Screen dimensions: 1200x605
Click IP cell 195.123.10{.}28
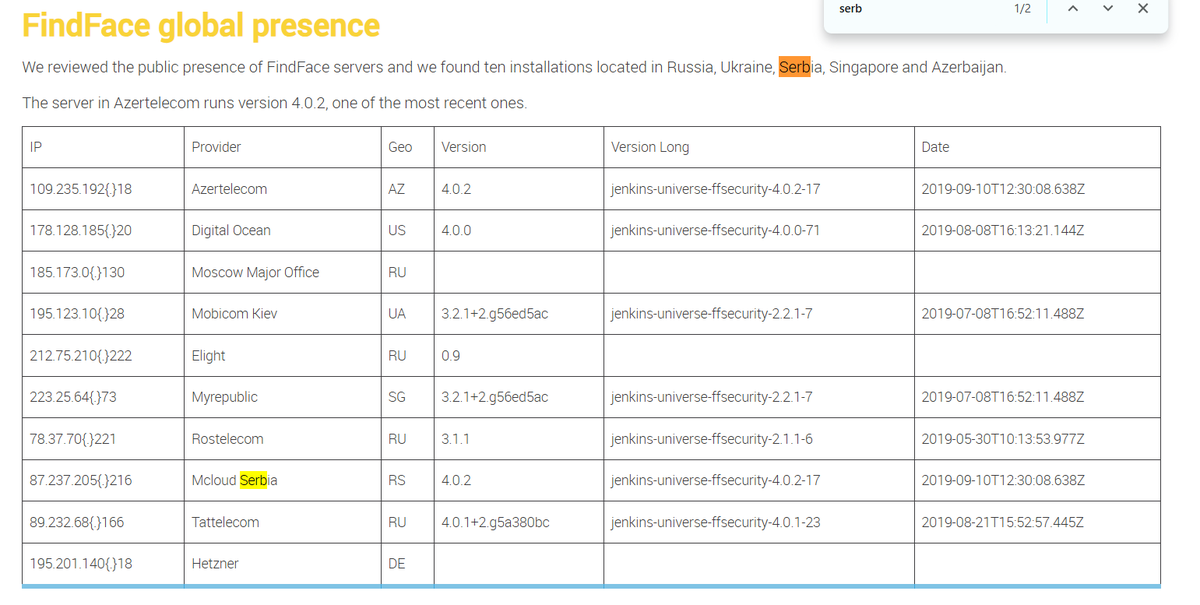click(102, 314)
